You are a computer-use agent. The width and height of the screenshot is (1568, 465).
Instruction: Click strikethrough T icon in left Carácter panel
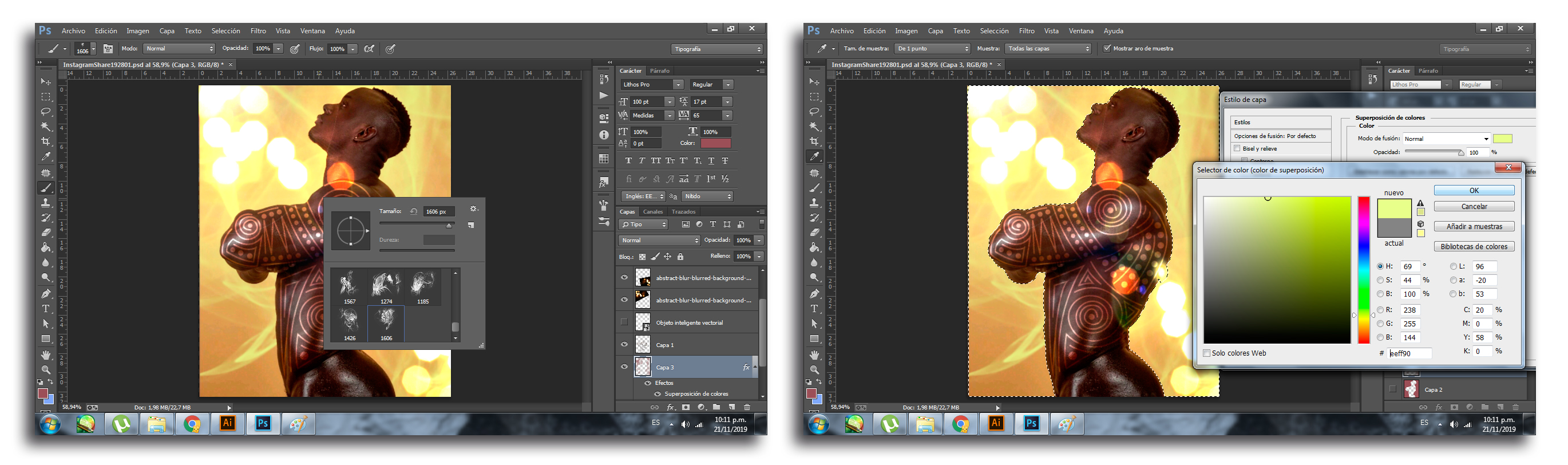point(725,161)
